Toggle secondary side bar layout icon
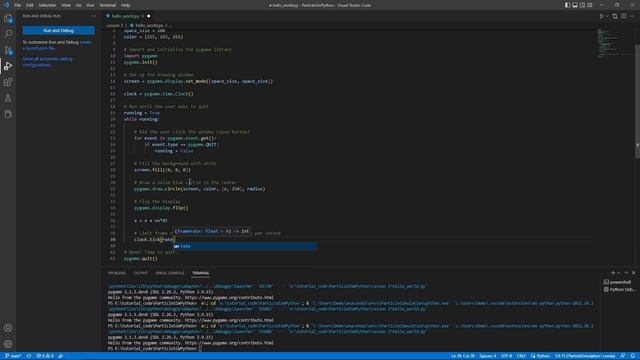The image size is (640, 360). coord(582,5)
